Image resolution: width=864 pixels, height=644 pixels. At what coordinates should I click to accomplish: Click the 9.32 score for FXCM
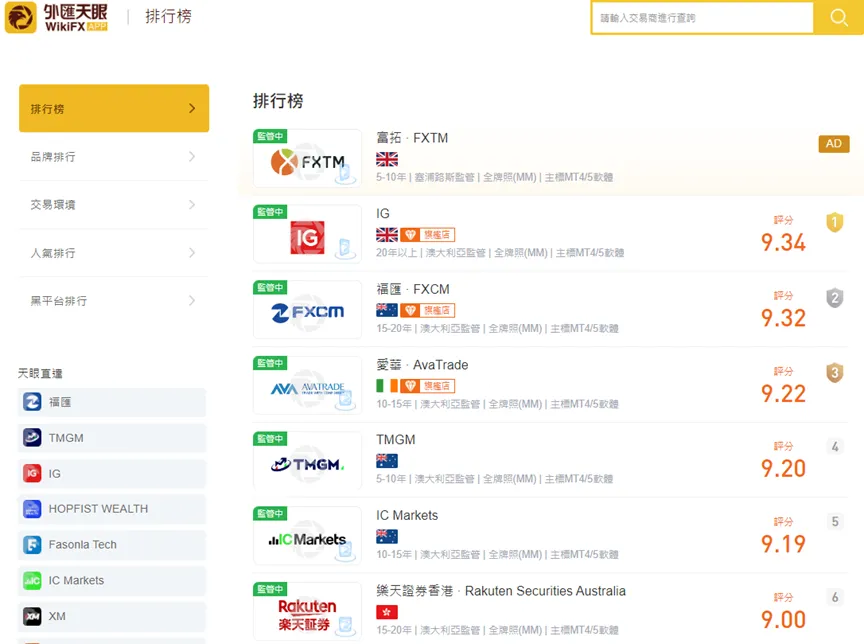click(783, 318)
